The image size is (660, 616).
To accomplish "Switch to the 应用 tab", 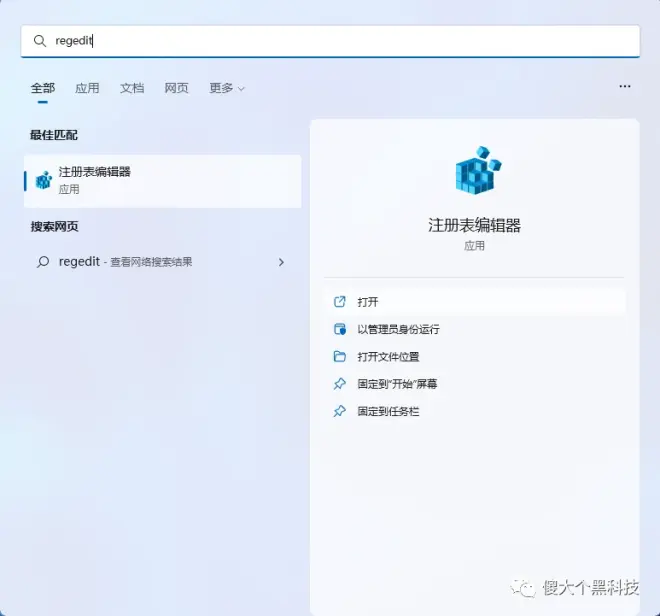I will tap(87, 88).
